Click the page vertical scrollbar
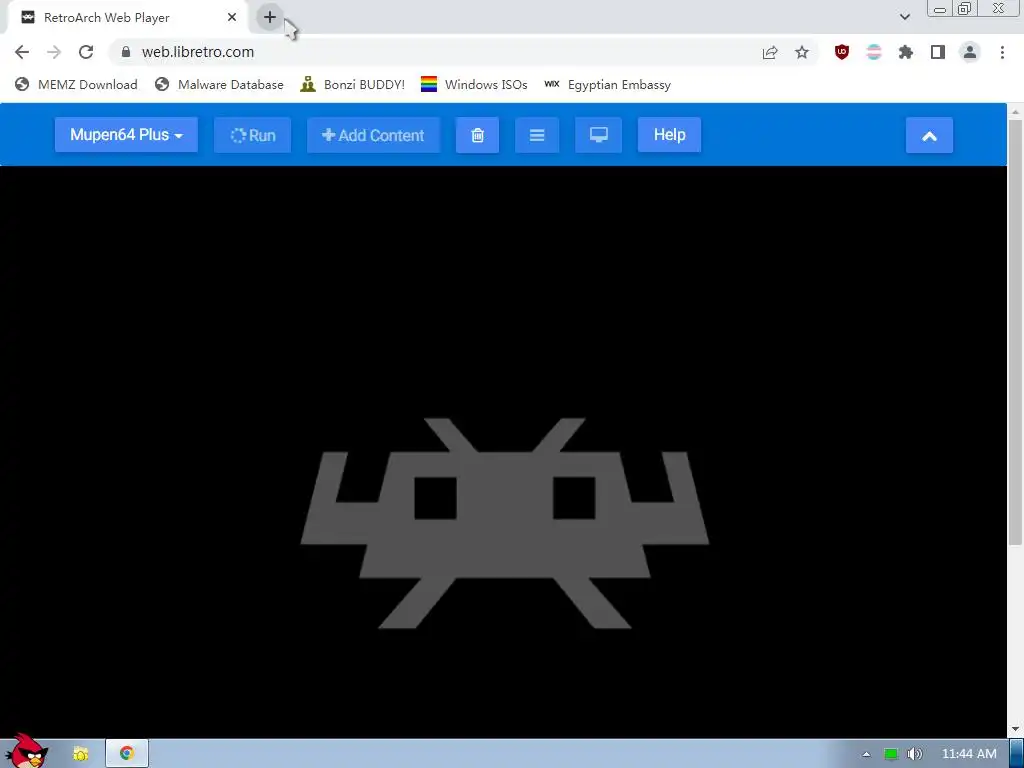The height and width of the screenshot is (768, 1024). tap(1015, 331)
